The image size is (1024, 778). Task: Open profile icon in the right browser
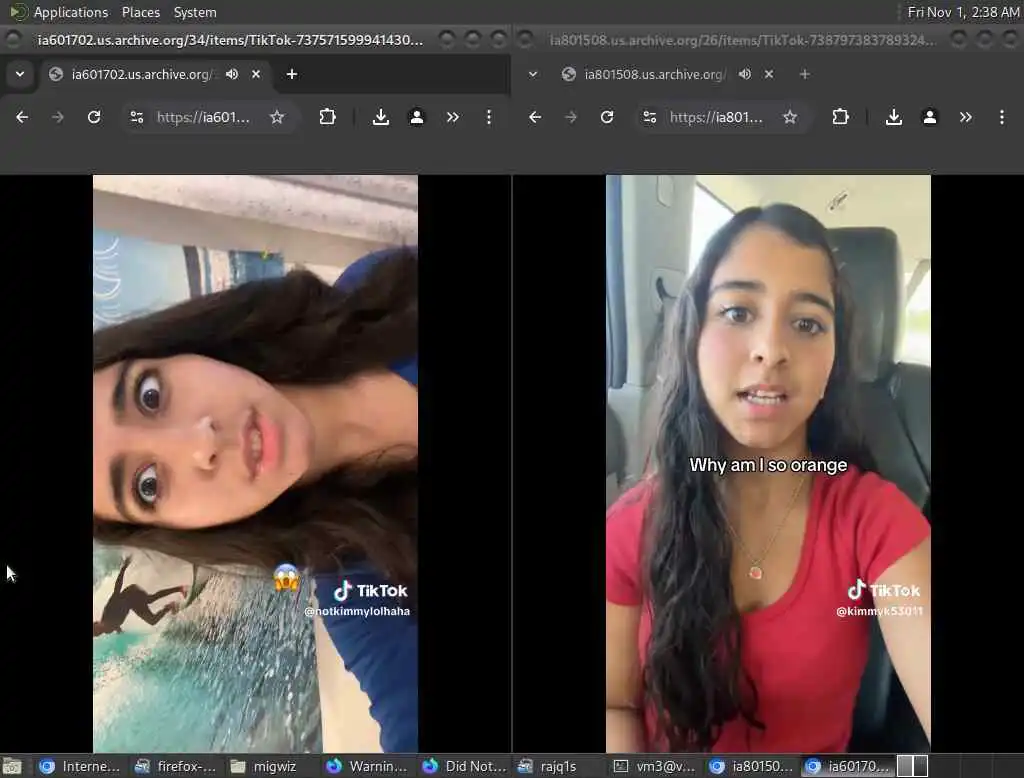(930, 117)
